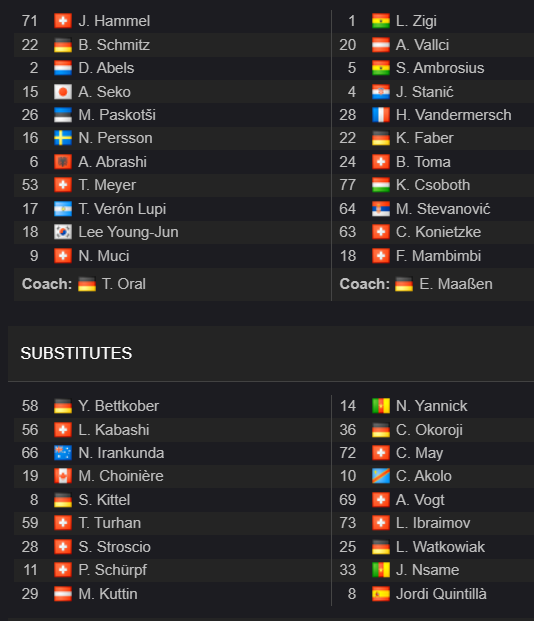Select substitute Y. Bettkober
The image size is (534, 621).
click(x=118, y=406)
